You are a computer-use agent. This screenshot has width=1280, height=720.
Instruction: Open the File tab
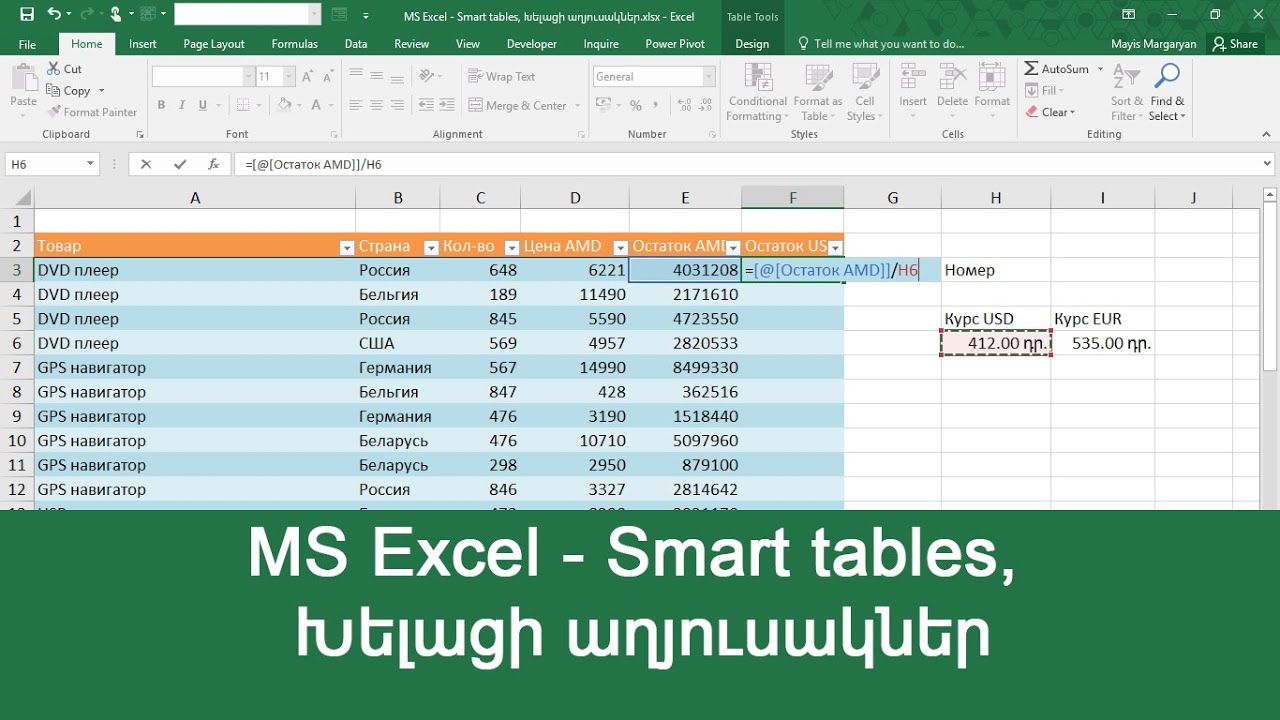(x=27, y=44)
